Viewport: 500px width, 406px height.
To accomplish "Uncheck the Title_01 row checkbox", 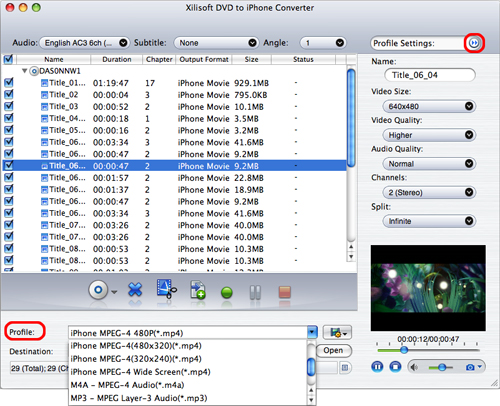I will tap(9, 82).
